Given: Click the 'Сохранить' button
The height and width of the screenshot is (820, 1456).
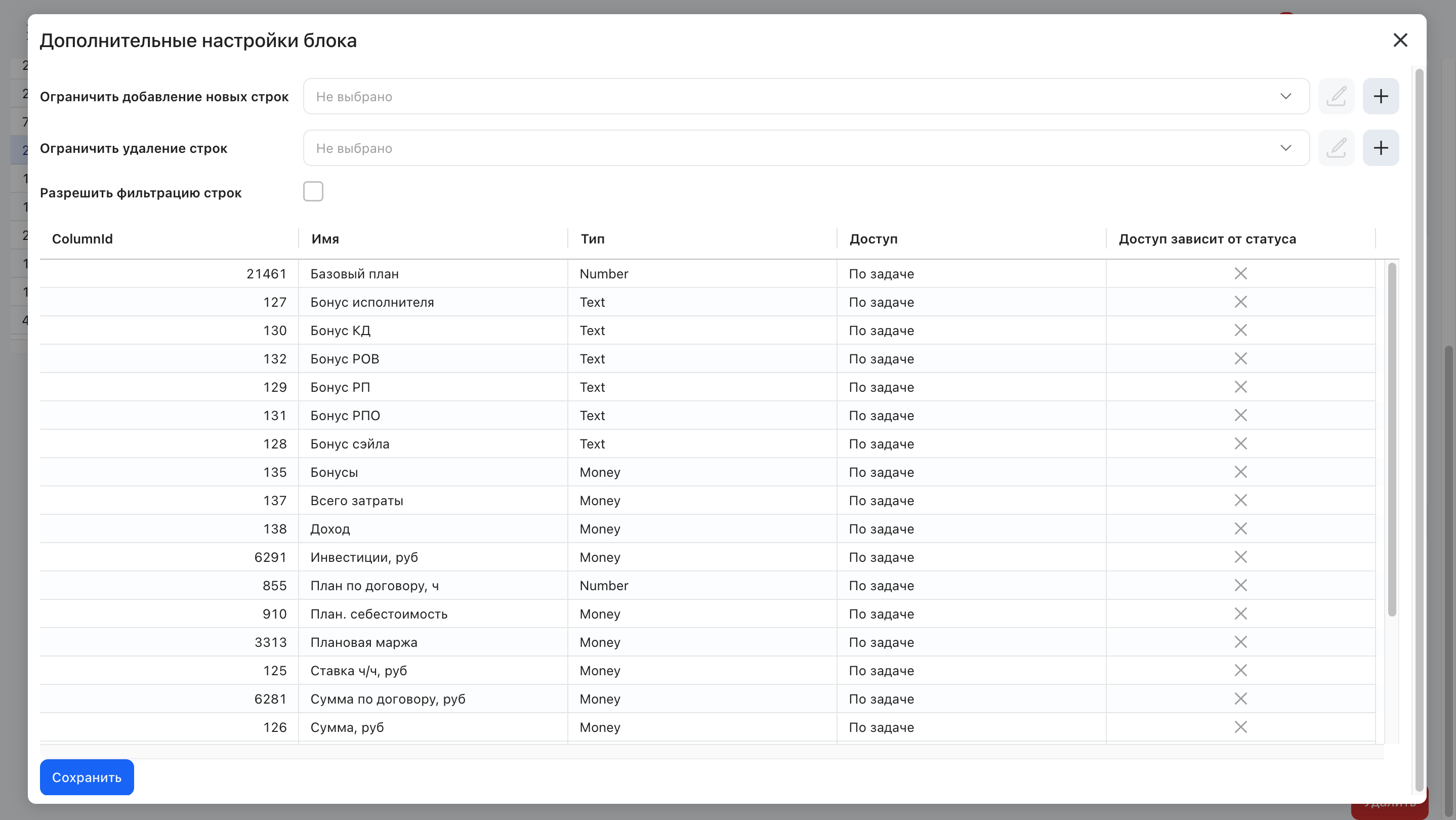Looking at the screenshot, I should [87, 777].
